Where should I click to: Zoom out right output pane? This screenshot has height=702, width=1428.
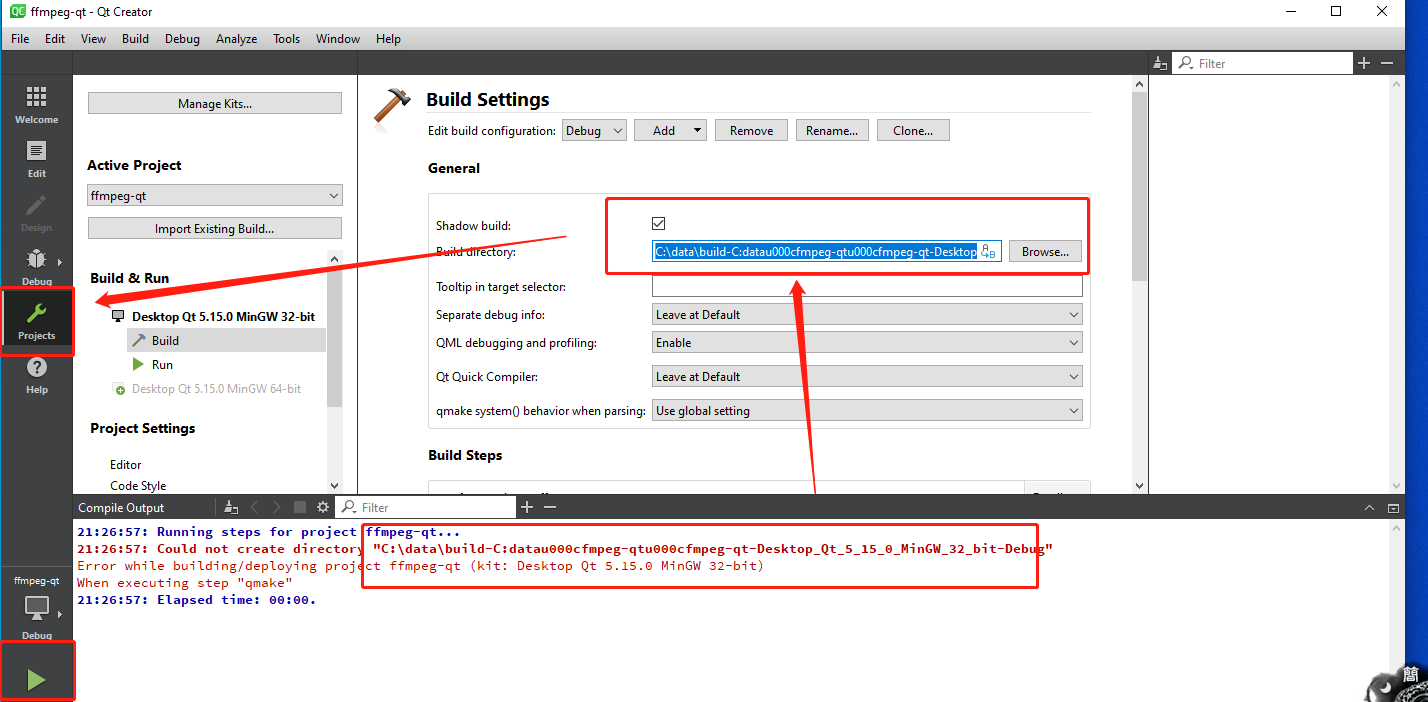1386,63
